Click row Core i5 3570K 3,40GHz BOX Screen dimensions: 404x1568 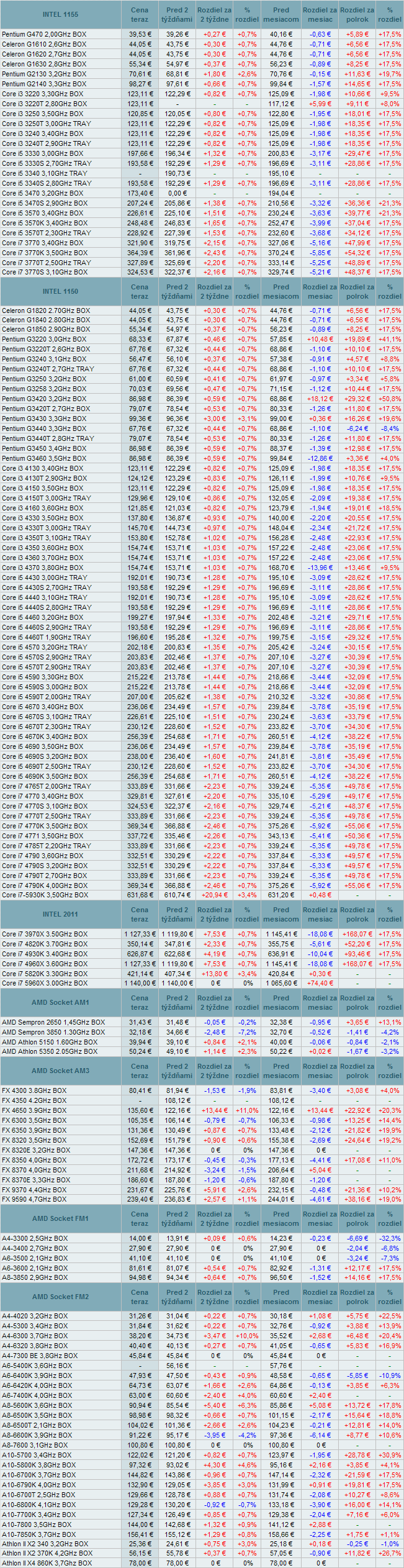202,223
